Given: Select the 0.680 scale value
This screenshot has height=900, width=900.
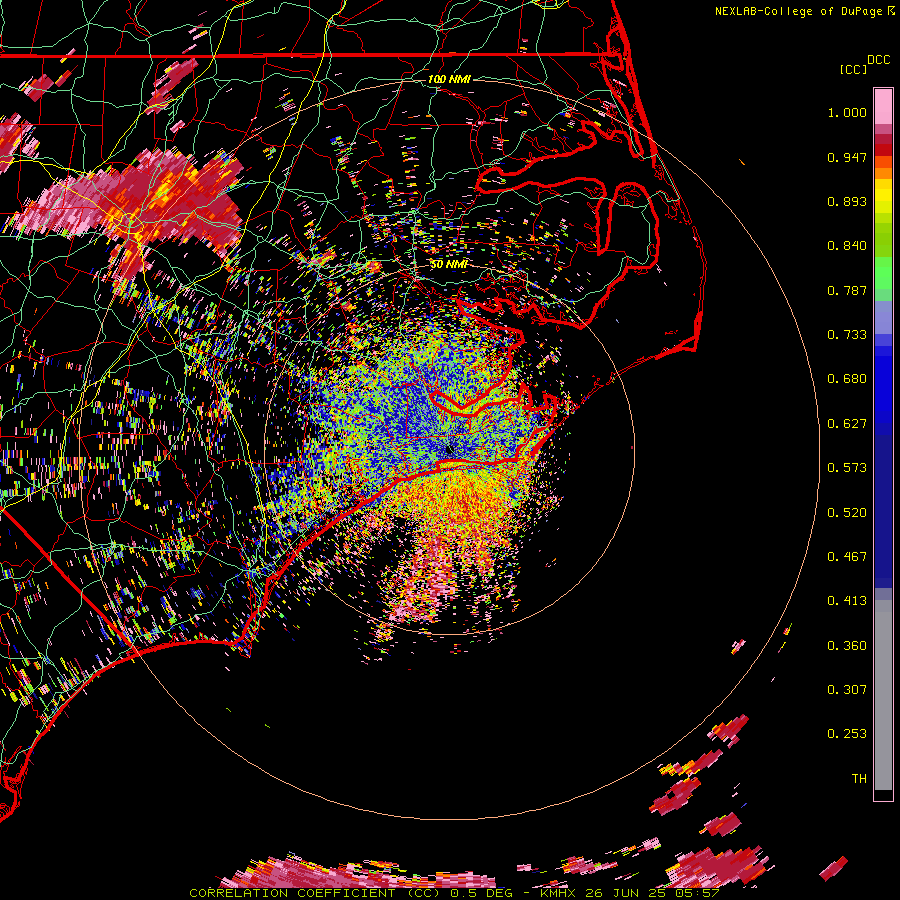Looking at the screenshot, I should (x=847, y=379).
